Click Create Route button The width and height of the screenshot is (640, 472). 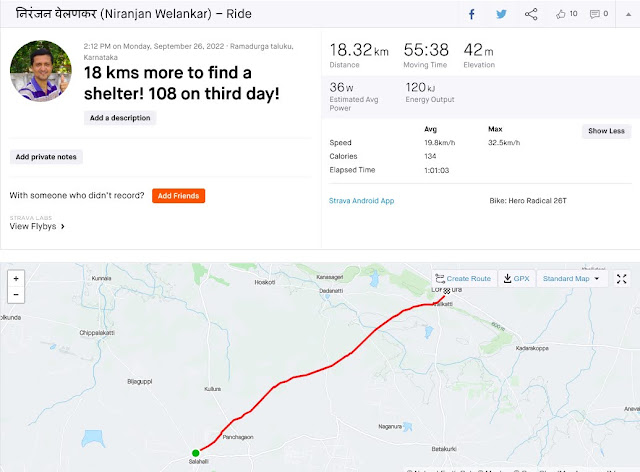coord(464,278)
